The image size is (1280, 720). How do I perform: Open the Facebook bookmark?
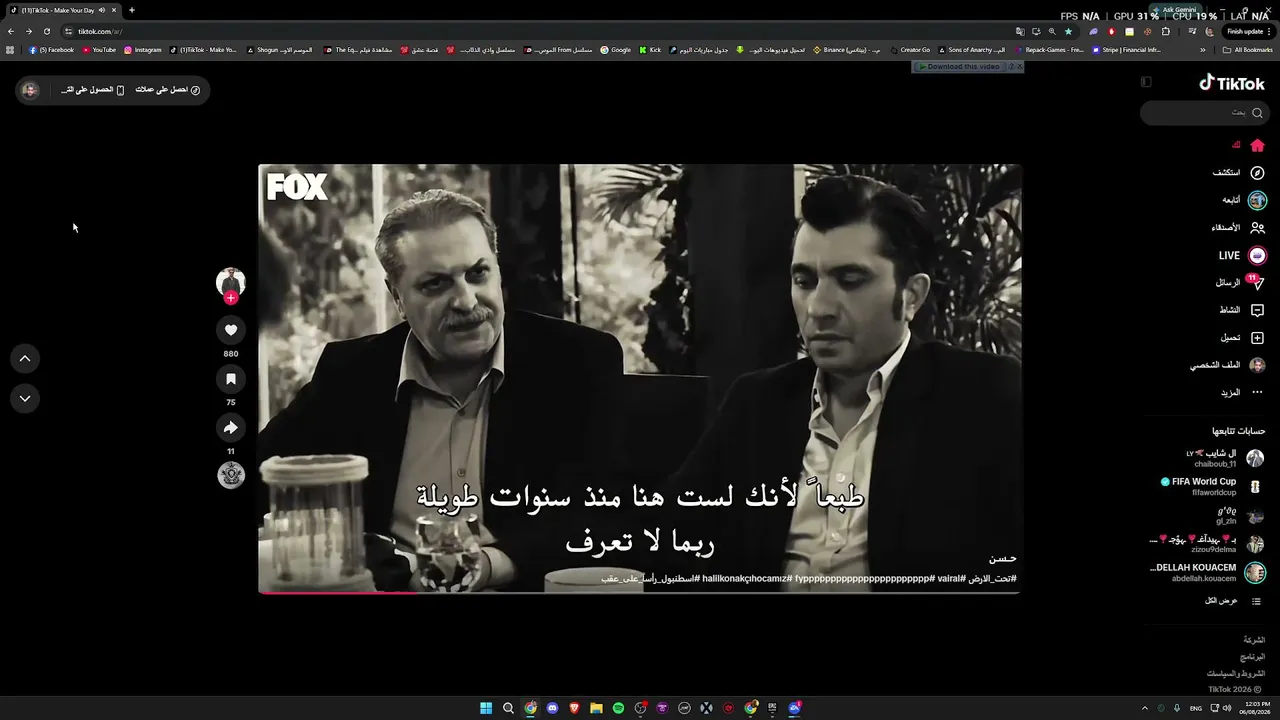(51, 50)
